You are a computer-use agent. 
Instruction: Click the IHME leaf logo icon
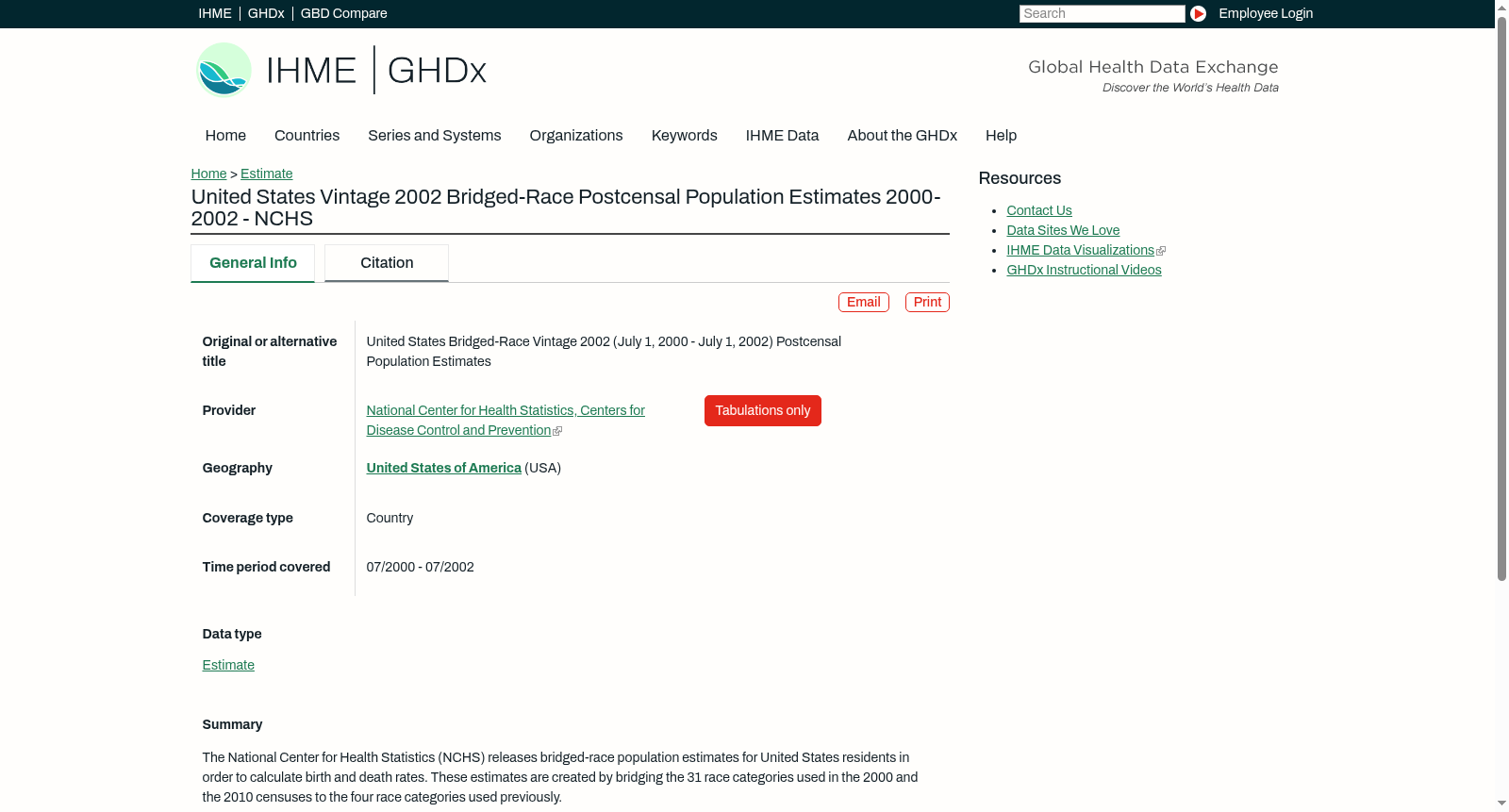224,70
